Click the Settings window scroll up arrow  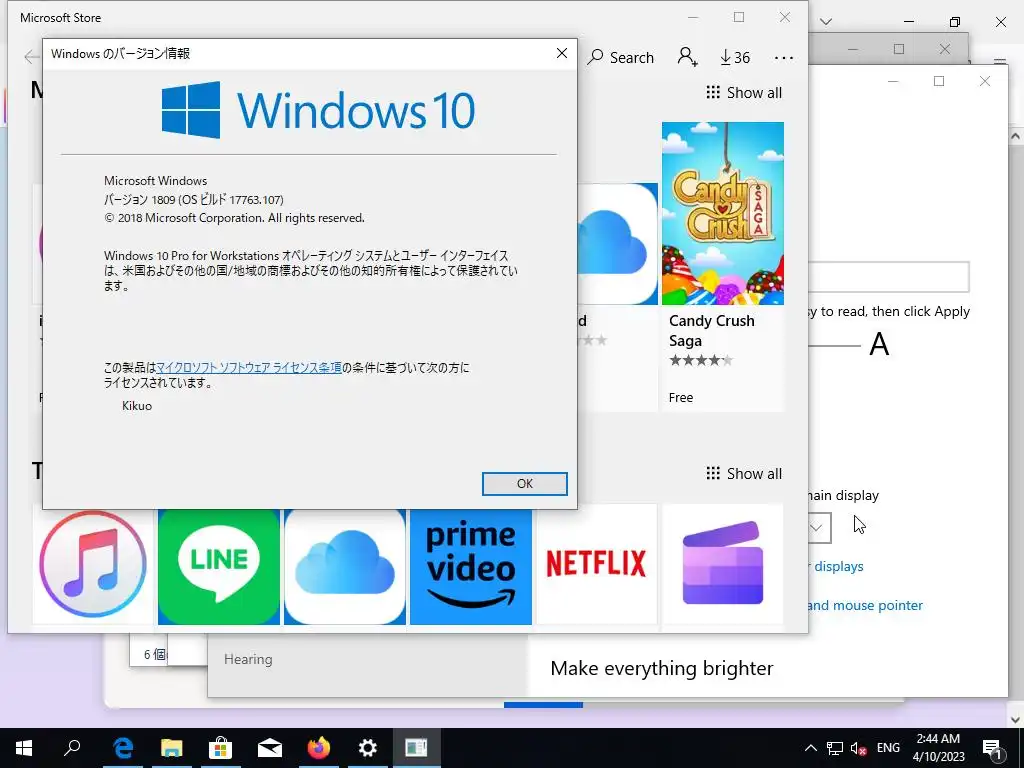1016,136
